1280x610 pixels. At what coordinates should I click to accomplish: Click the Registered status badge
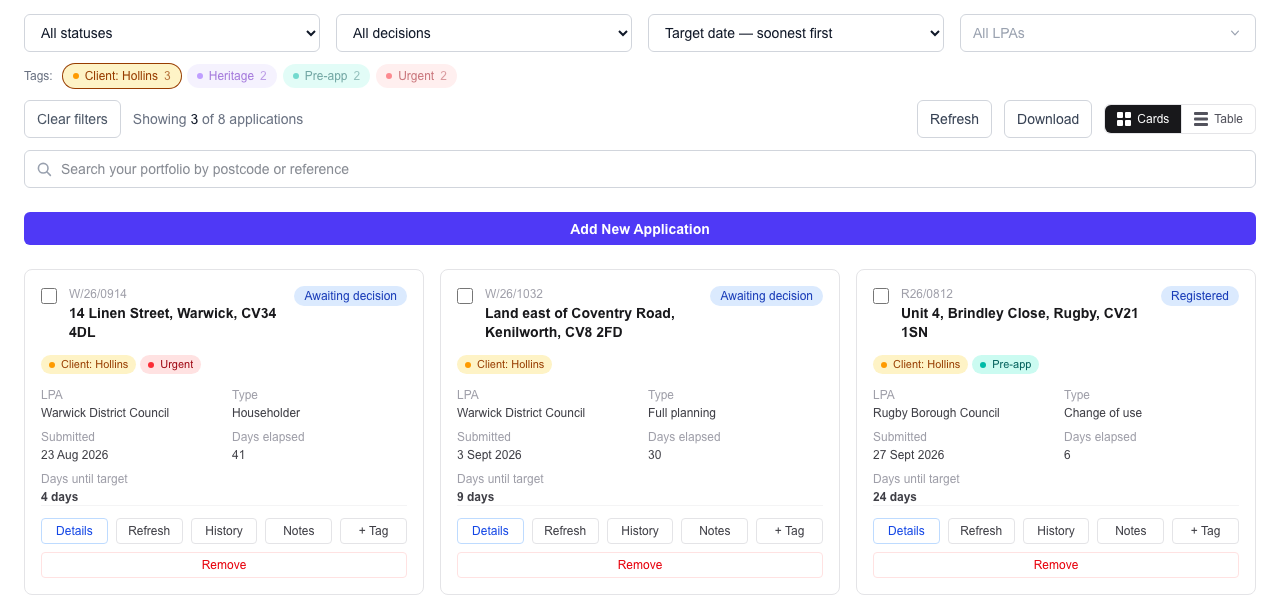(x=1199, y=296)
